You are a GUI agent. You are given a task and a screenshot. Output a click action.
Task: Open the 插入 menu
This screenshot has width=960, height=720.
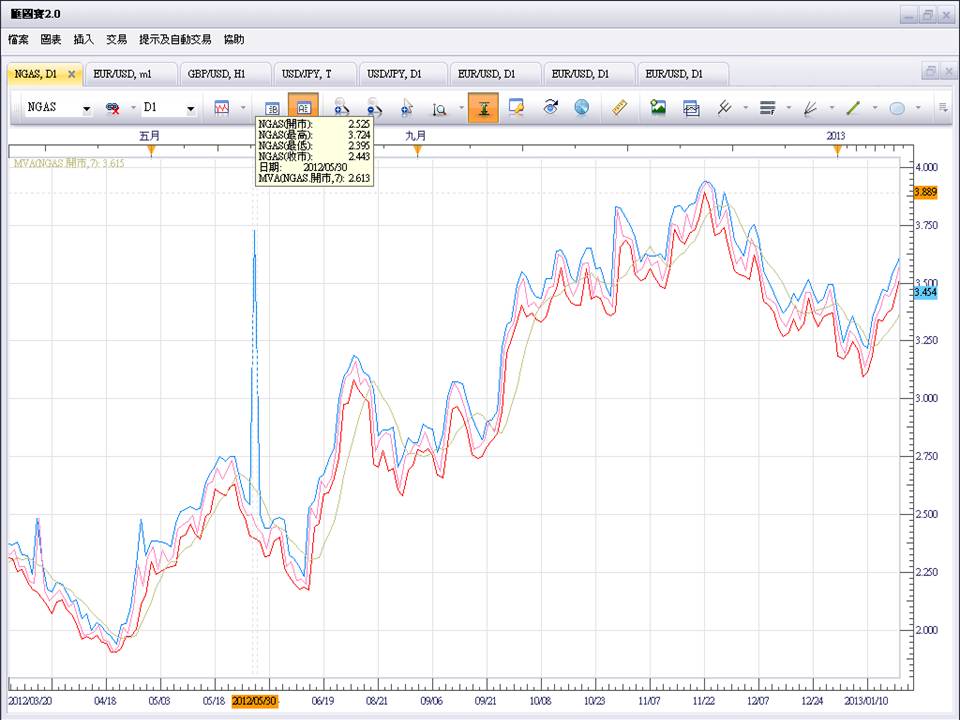coord(84,40)
